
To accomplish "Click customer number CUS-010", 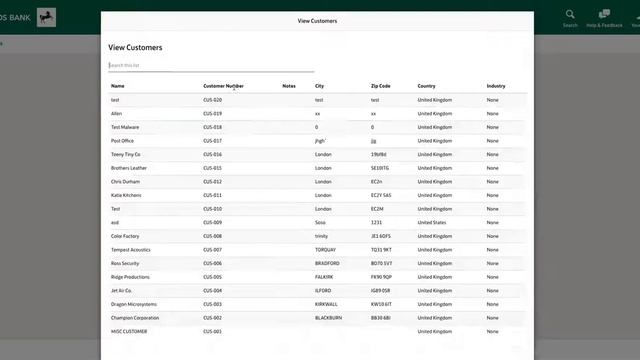I will 213,209.
